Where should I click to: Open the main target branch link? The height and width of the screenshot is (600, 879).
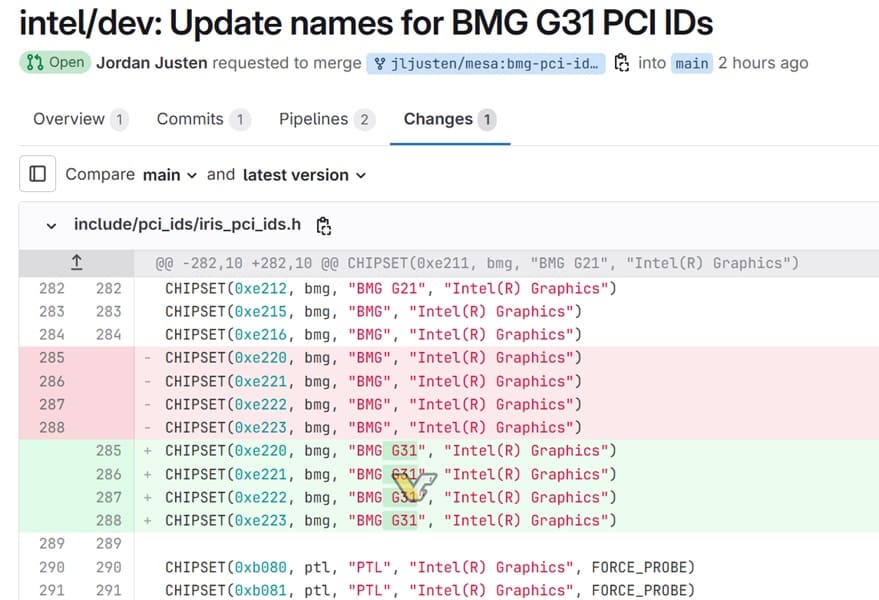692,64
